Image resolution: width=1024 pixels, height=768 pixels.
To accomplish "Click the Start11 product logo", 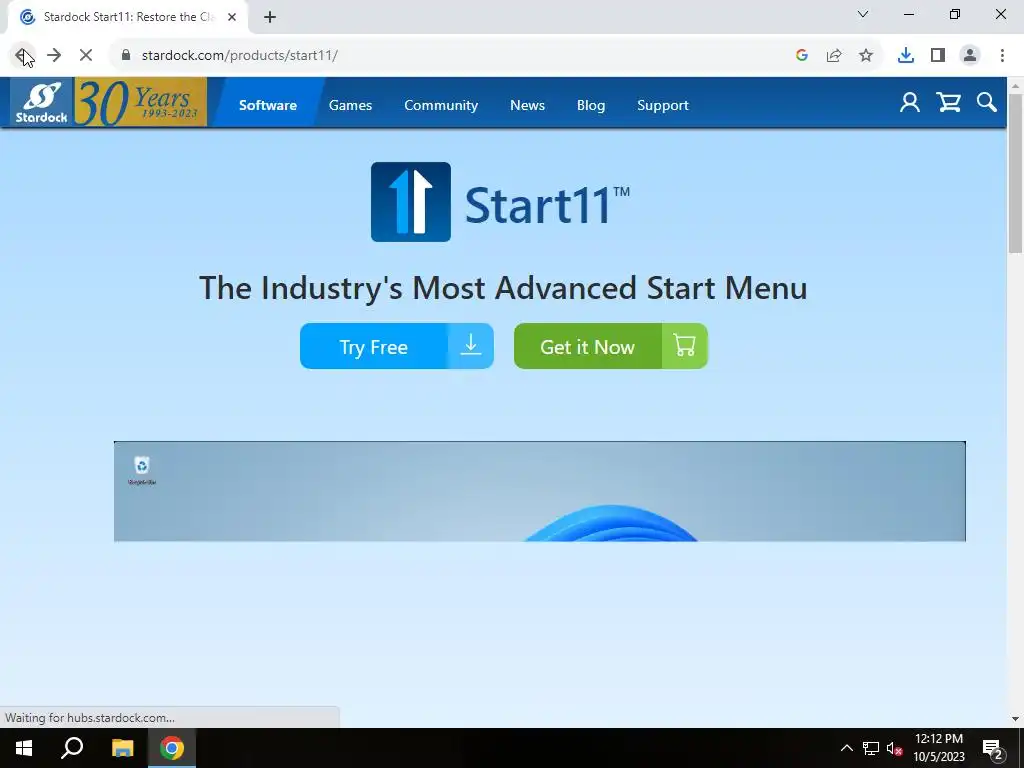I will (x=500, y=202).
